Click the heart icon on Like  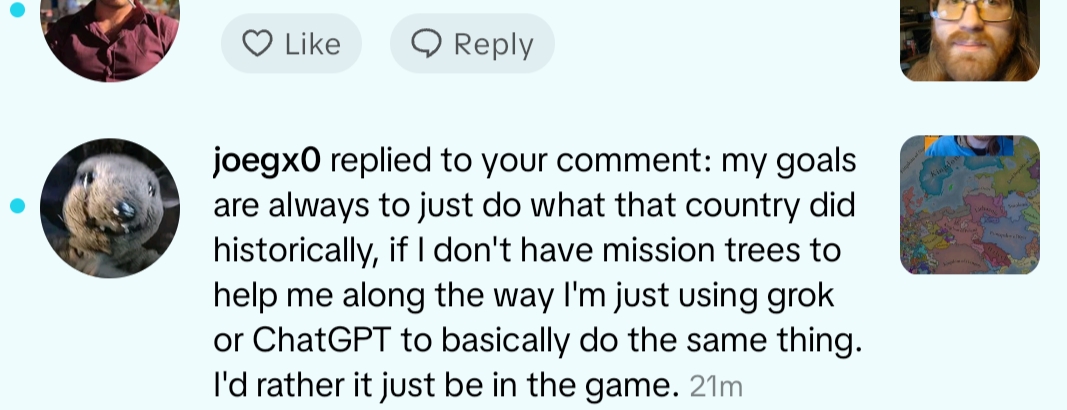point(259,44)
